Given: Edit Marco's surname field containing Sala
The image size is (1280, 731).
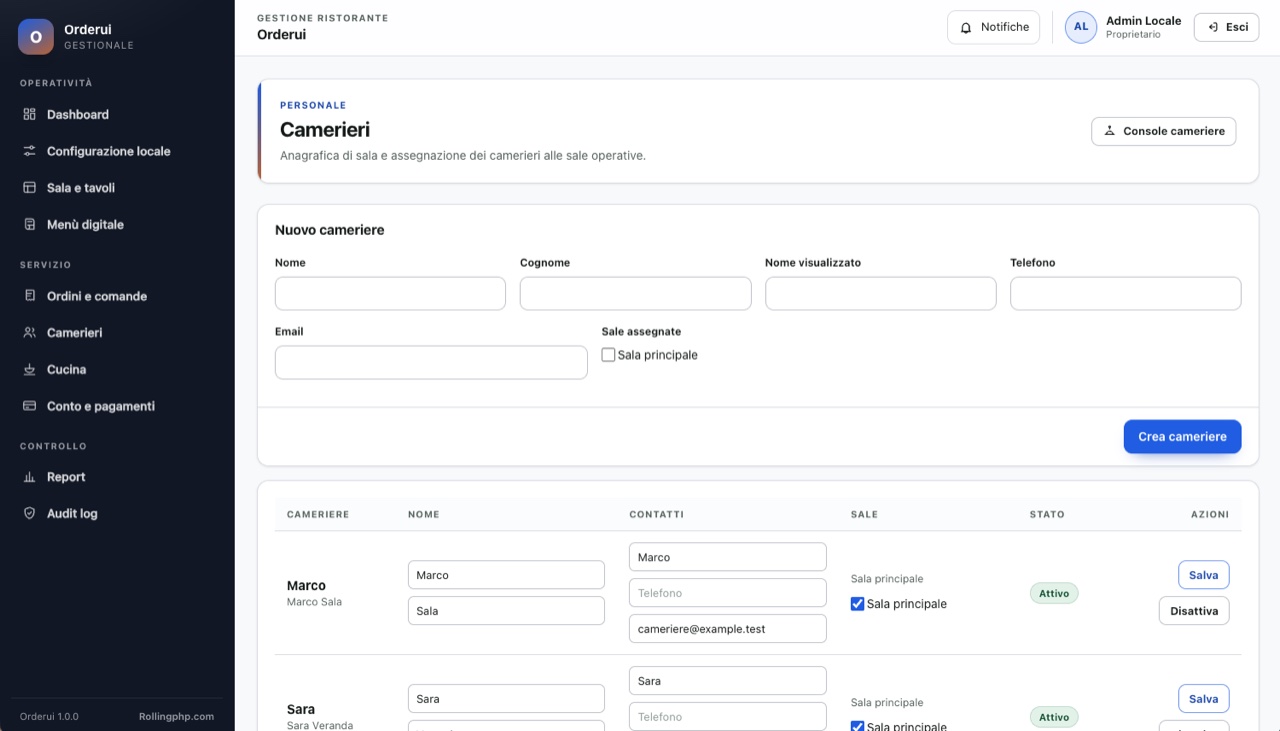Looking at the screenshot, I should 506,611.
